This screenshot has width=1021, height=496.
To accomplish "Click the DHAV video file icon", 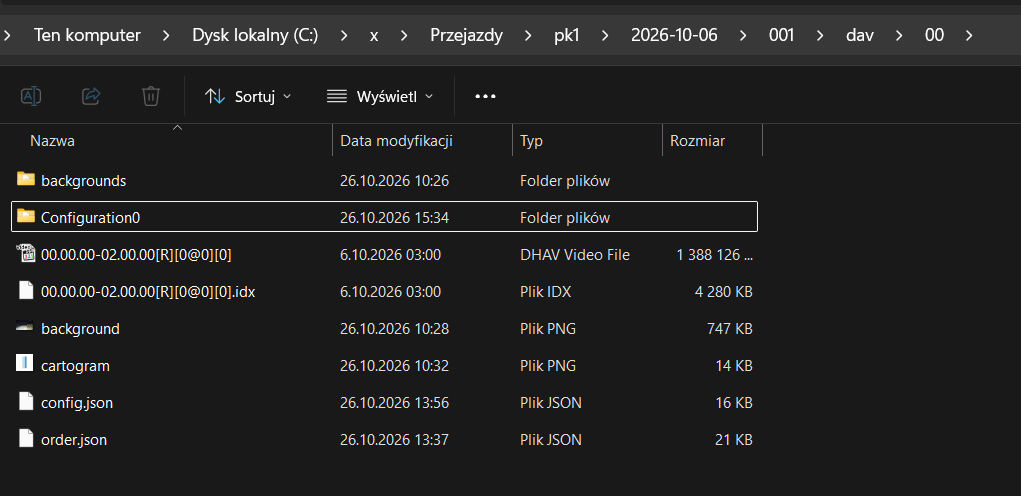I will (25, 254).
